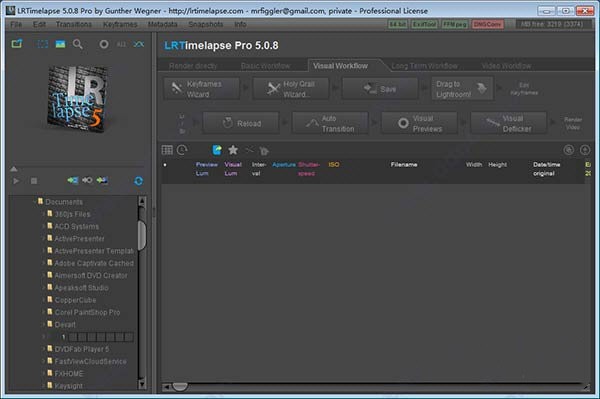Click the stop button under the preview

point(34,181)
